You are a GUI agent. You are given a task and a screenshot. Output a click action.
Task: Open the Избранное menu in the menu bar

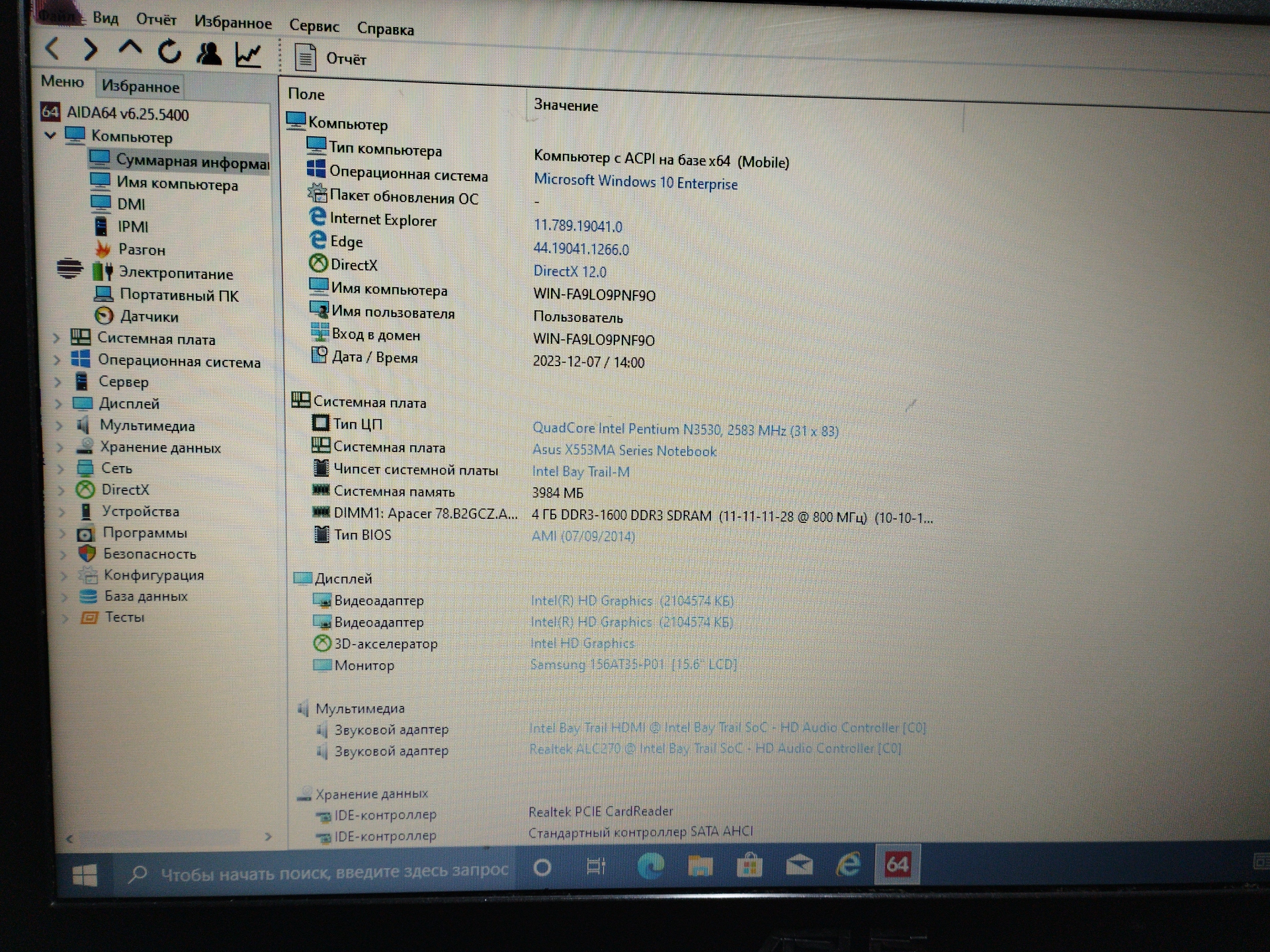(x=233, y=23)
